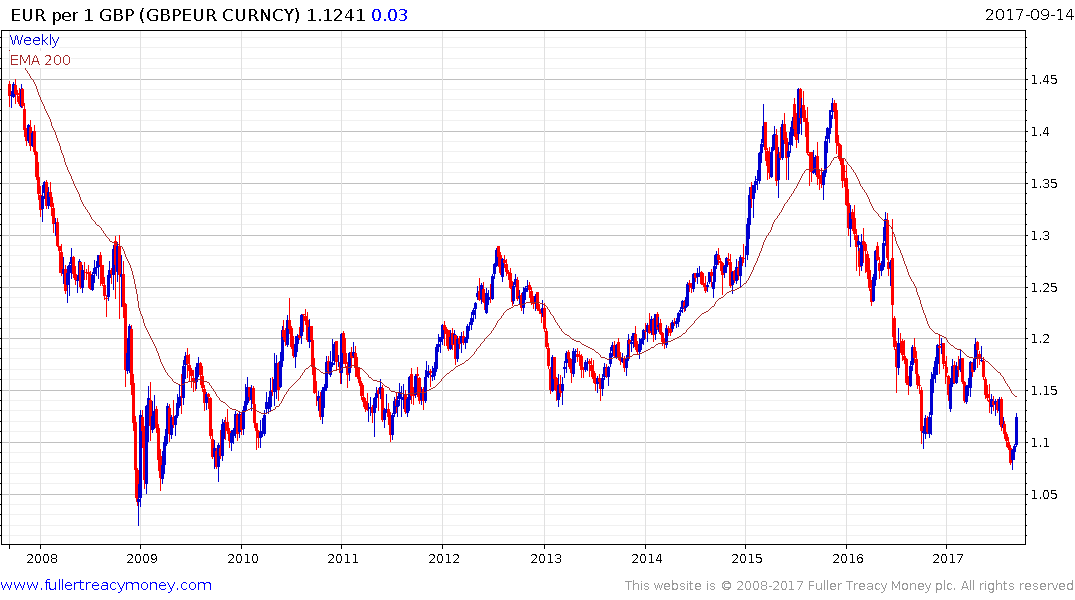
Task: Select the chart title 'EUR per 1 GBP (GBPEUR CURNCY)'
Action: 156,15
